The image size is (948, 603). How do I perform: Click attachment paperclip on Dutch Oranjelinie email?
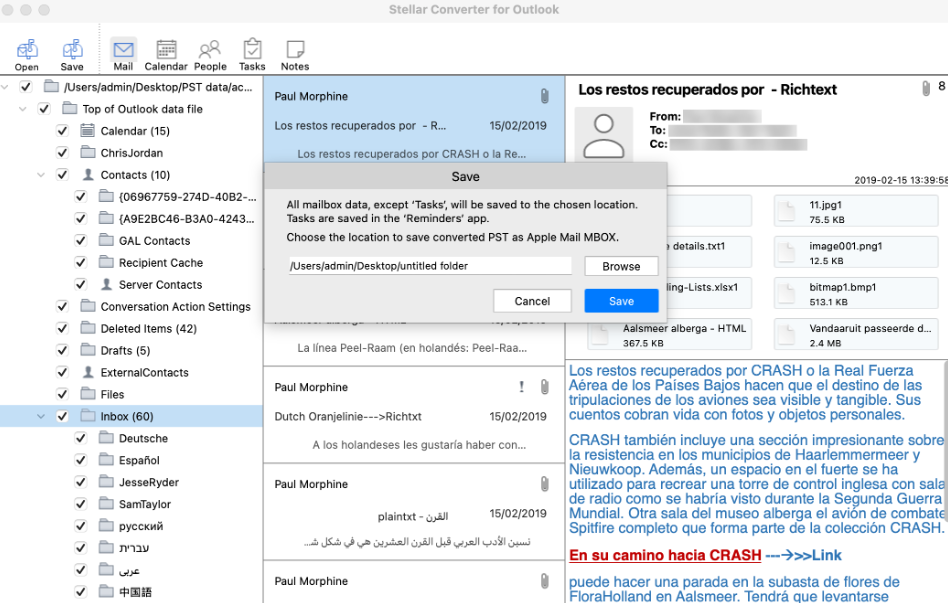(544, 387)
